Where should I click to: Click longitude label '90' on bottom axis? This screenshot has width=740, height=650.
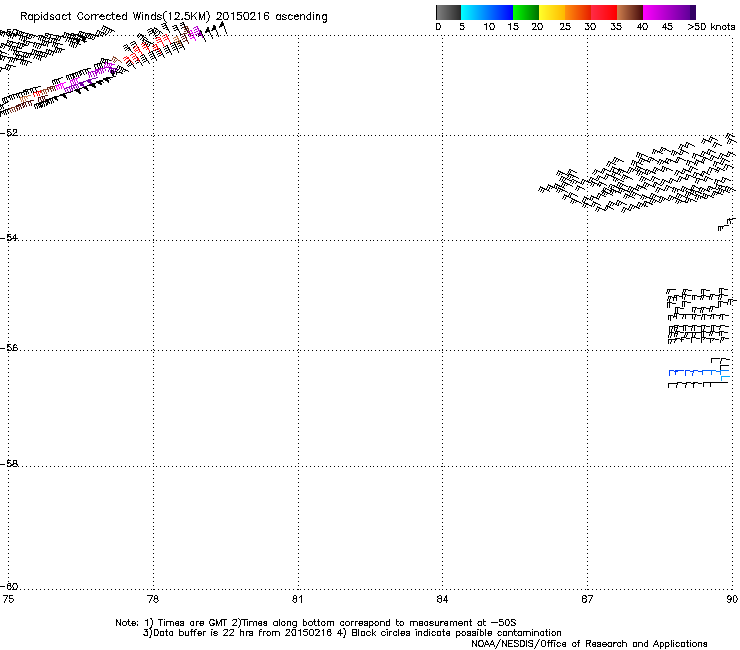[732, 599]
